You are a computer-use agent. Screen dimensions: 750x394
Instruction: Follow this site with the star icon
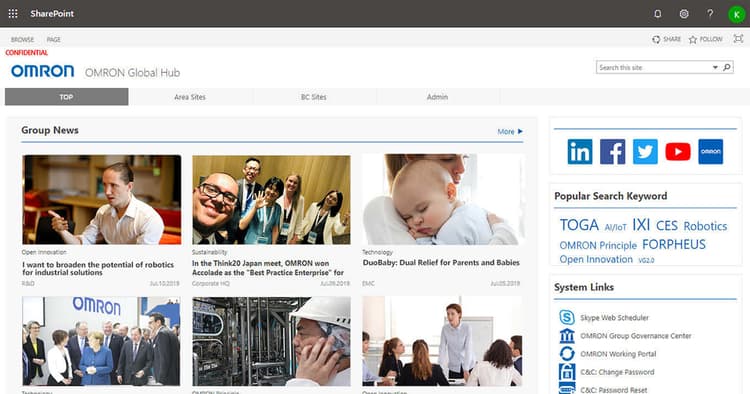click(693, 40)
